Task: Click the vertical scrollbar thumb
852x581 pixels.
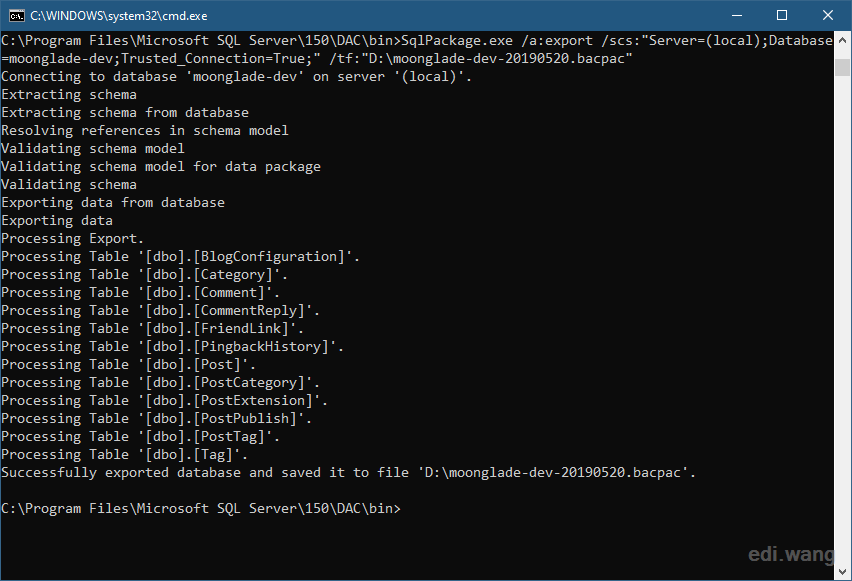Action: point(842,67)
